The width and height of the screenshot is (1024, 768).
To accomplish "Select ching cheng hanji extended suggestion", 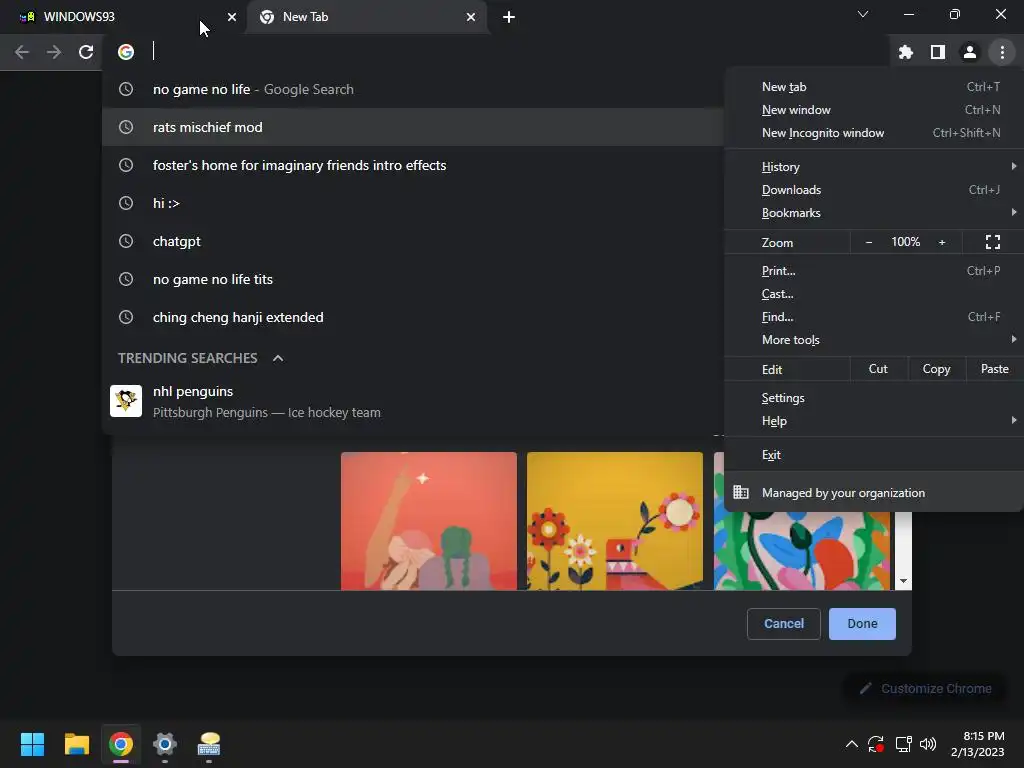I will (x=413, y=317).
